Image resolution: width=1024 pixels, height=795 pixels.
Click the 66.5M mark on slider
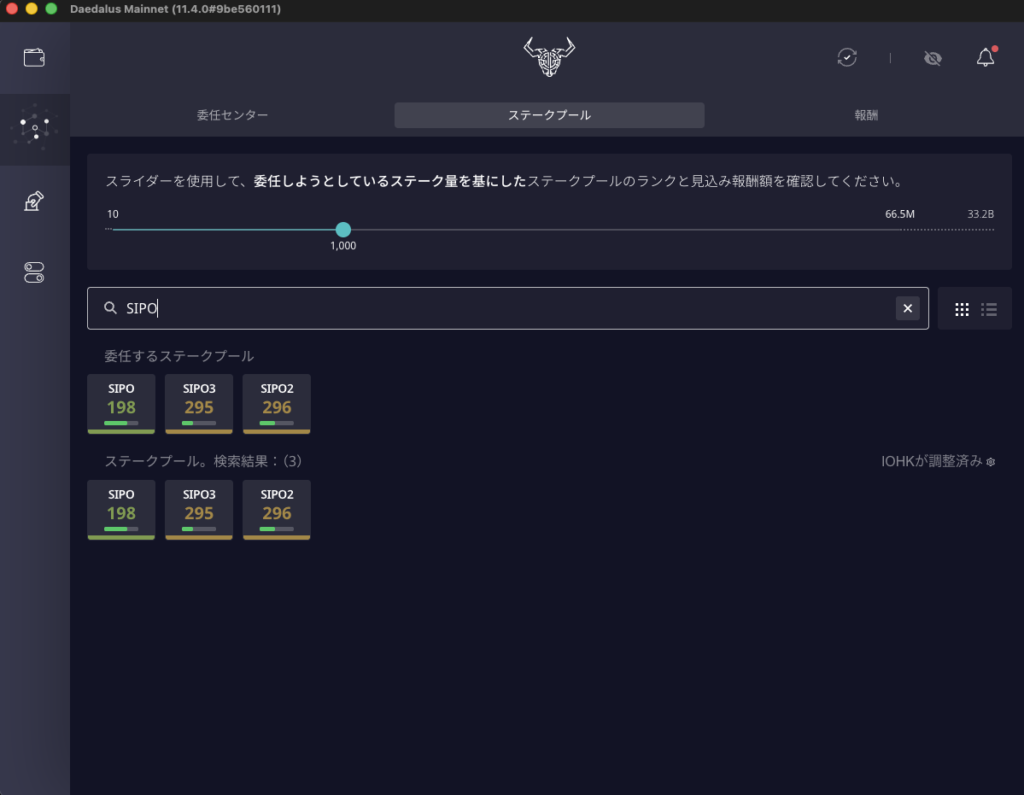pos(899,214)
